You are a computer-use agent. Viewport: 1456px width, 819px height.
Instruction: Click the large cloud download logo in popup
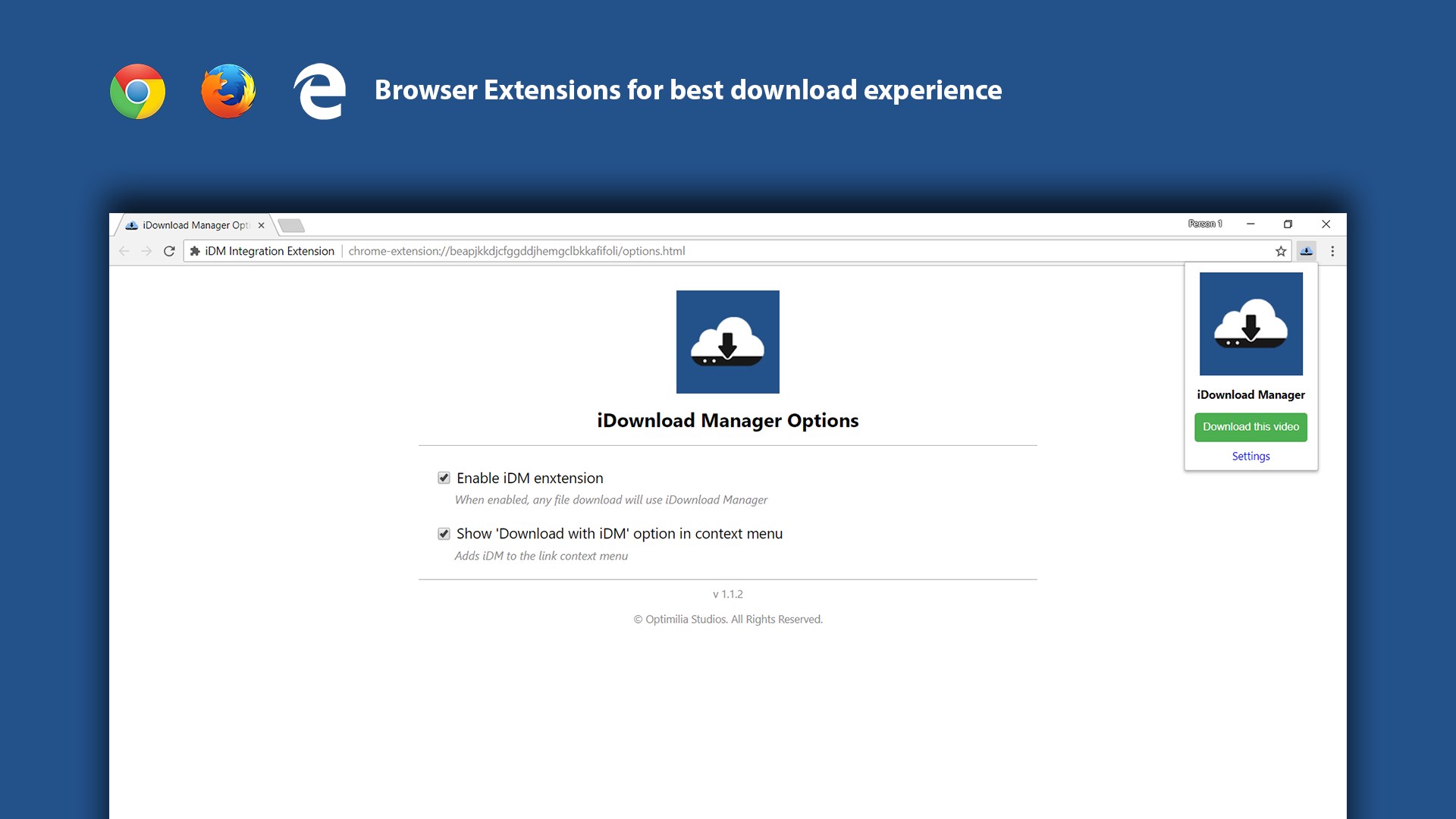click(1250, 324)
